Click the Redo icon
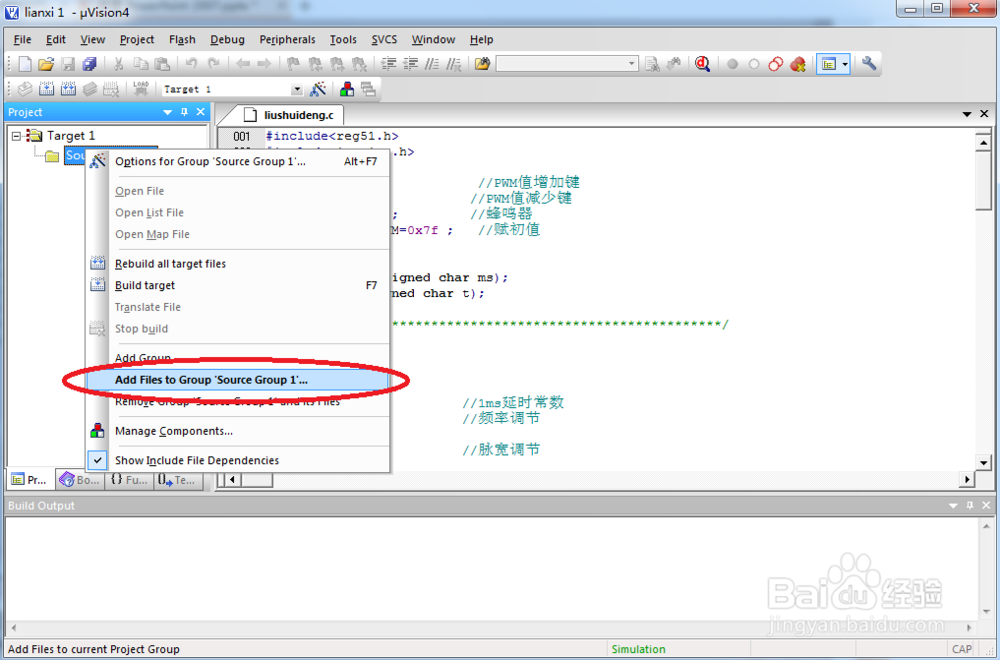Viewport: 1000px width, 660px height. coord(214,64)
